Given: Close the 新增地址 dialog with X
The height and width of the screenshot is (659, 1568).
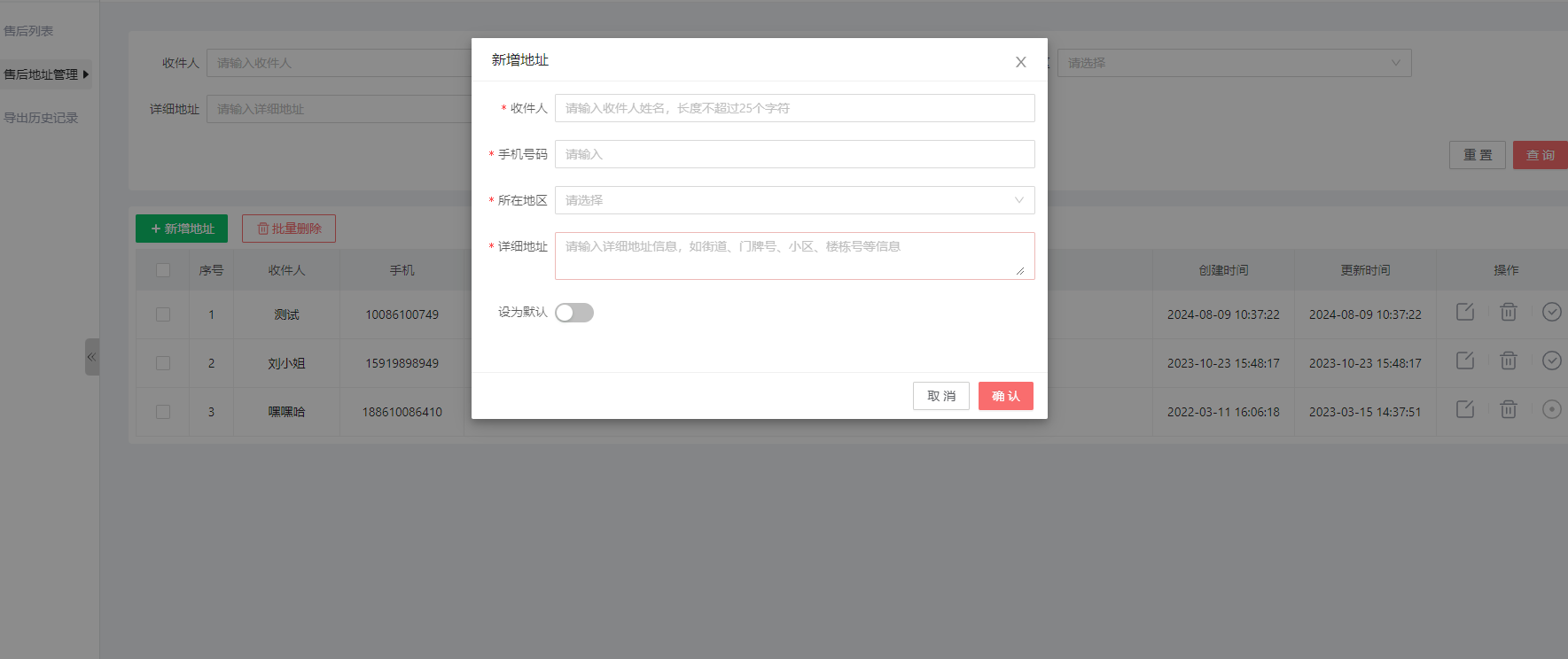Looking at the screenshot, I should [1020, 62].
